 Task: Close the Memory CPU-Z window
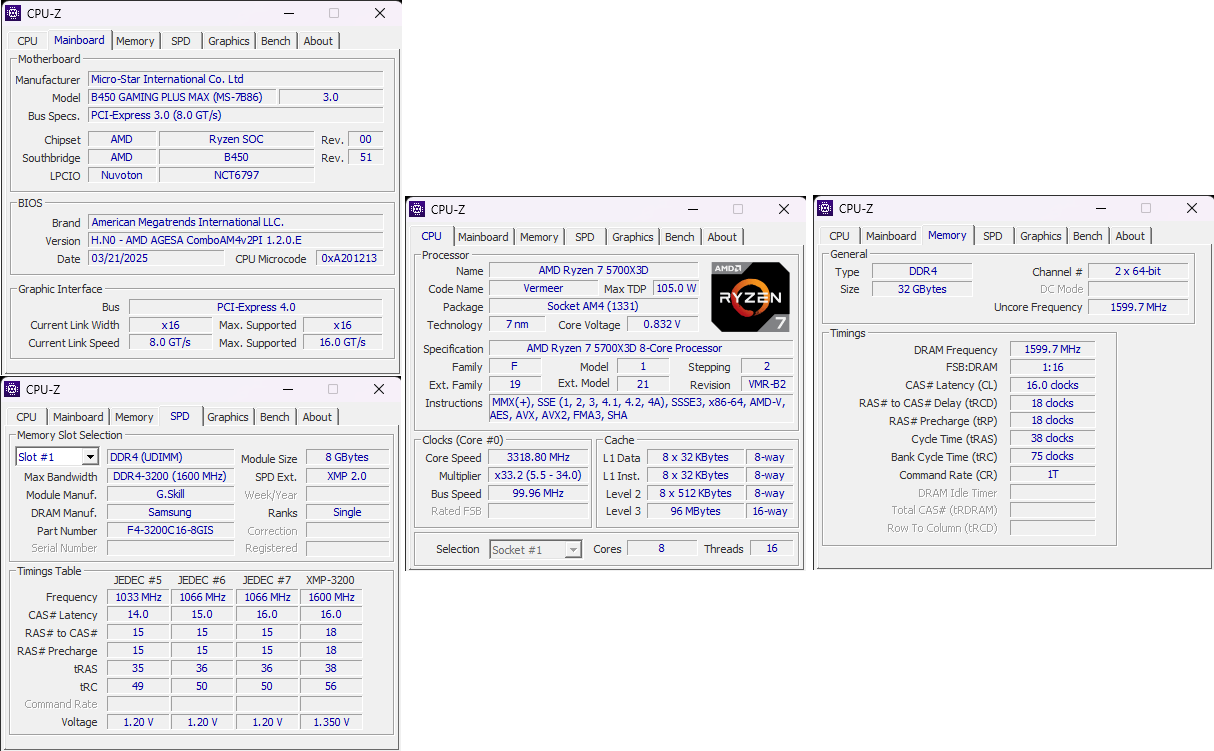(x=1192, y=208)
